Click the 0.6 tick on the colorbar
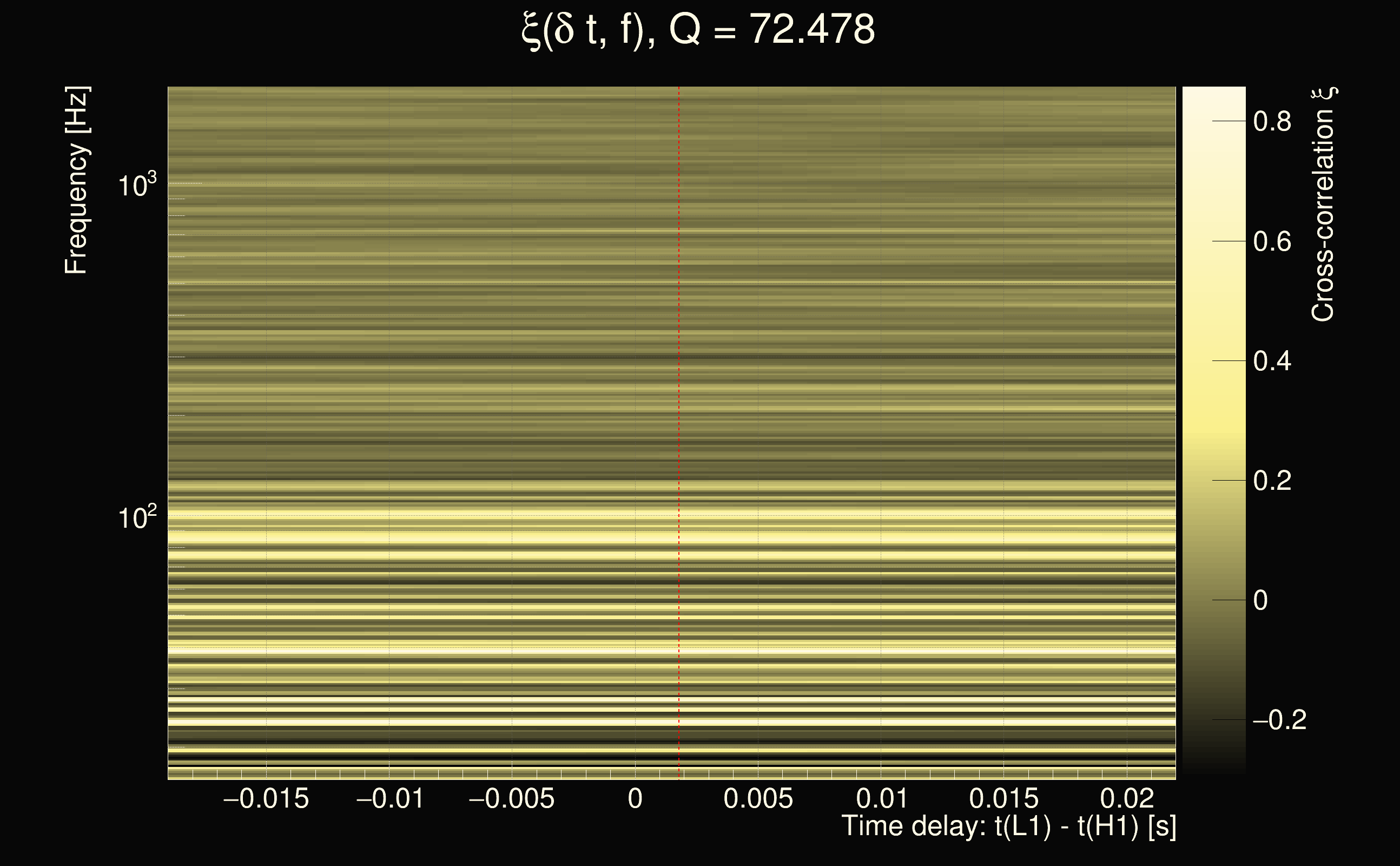 tap(1272, 241)
